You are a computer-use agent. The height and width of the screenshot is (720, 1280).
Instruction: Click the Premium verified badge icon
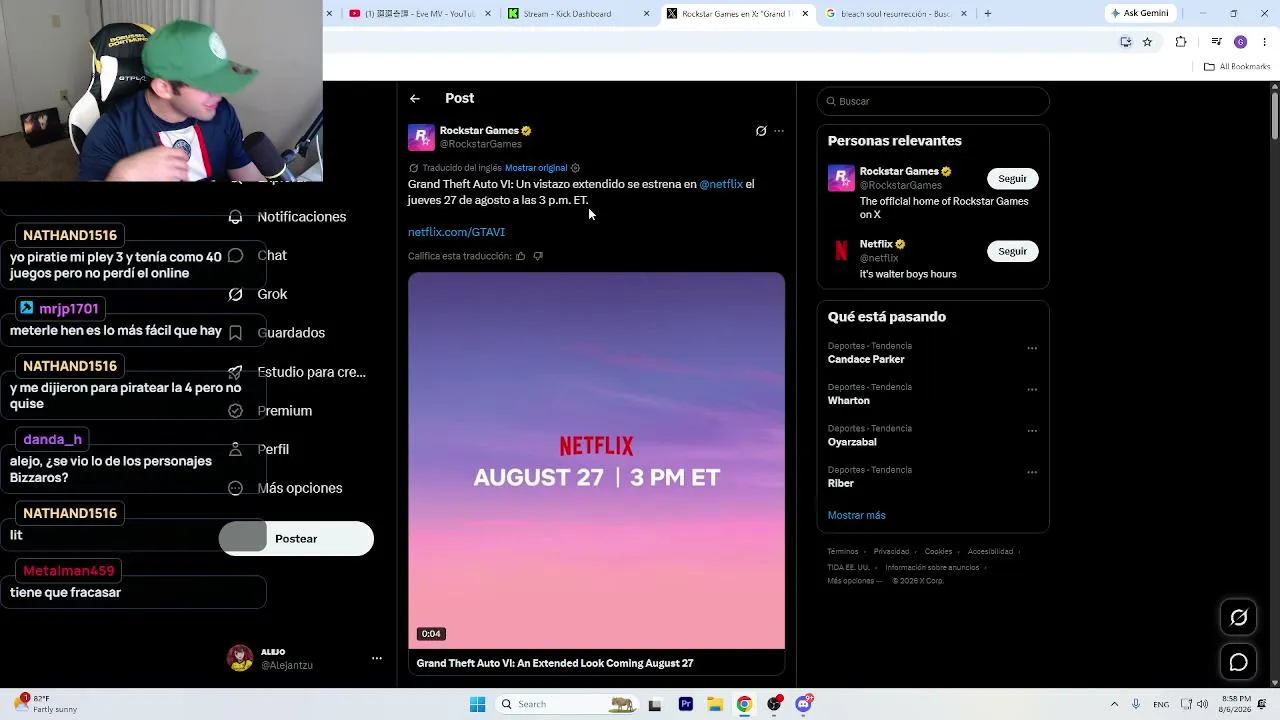[235, 411]
